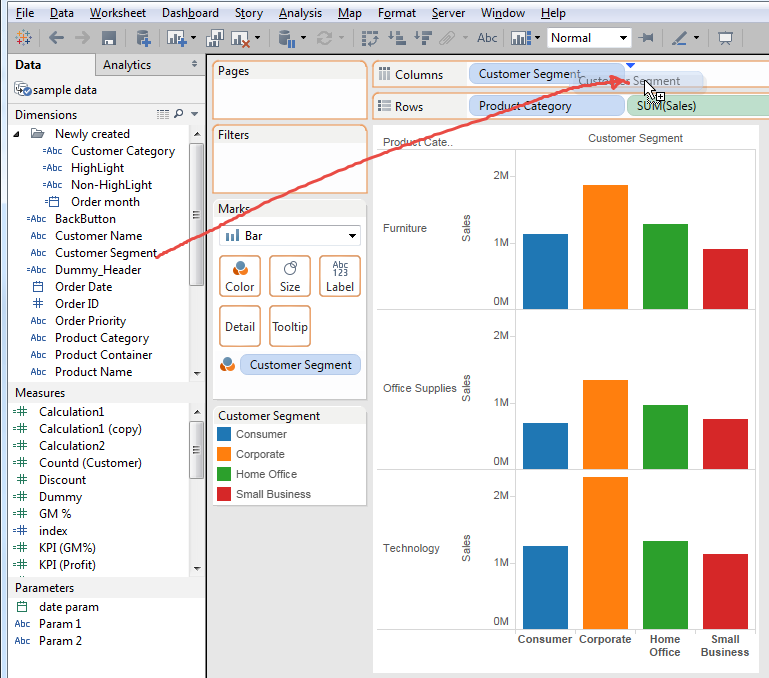Click the Detail button on the Marks card
Screen dimensions: 769x678
click(240, 326)
